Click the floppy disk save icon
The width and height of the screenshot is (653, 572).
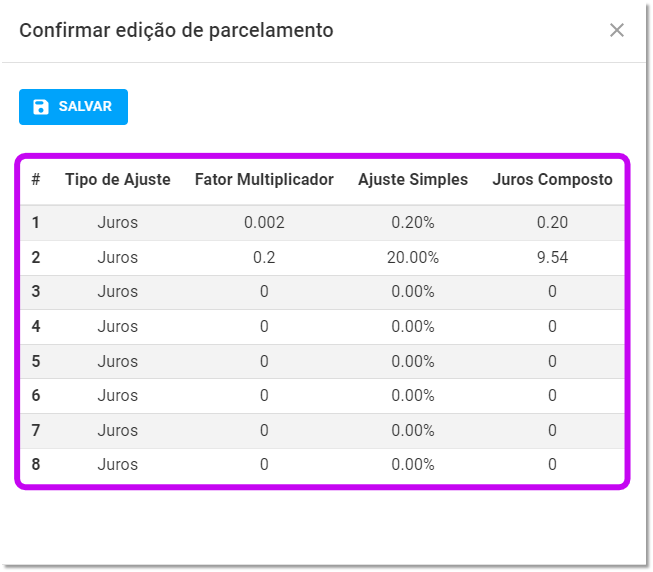coord(41,107)
